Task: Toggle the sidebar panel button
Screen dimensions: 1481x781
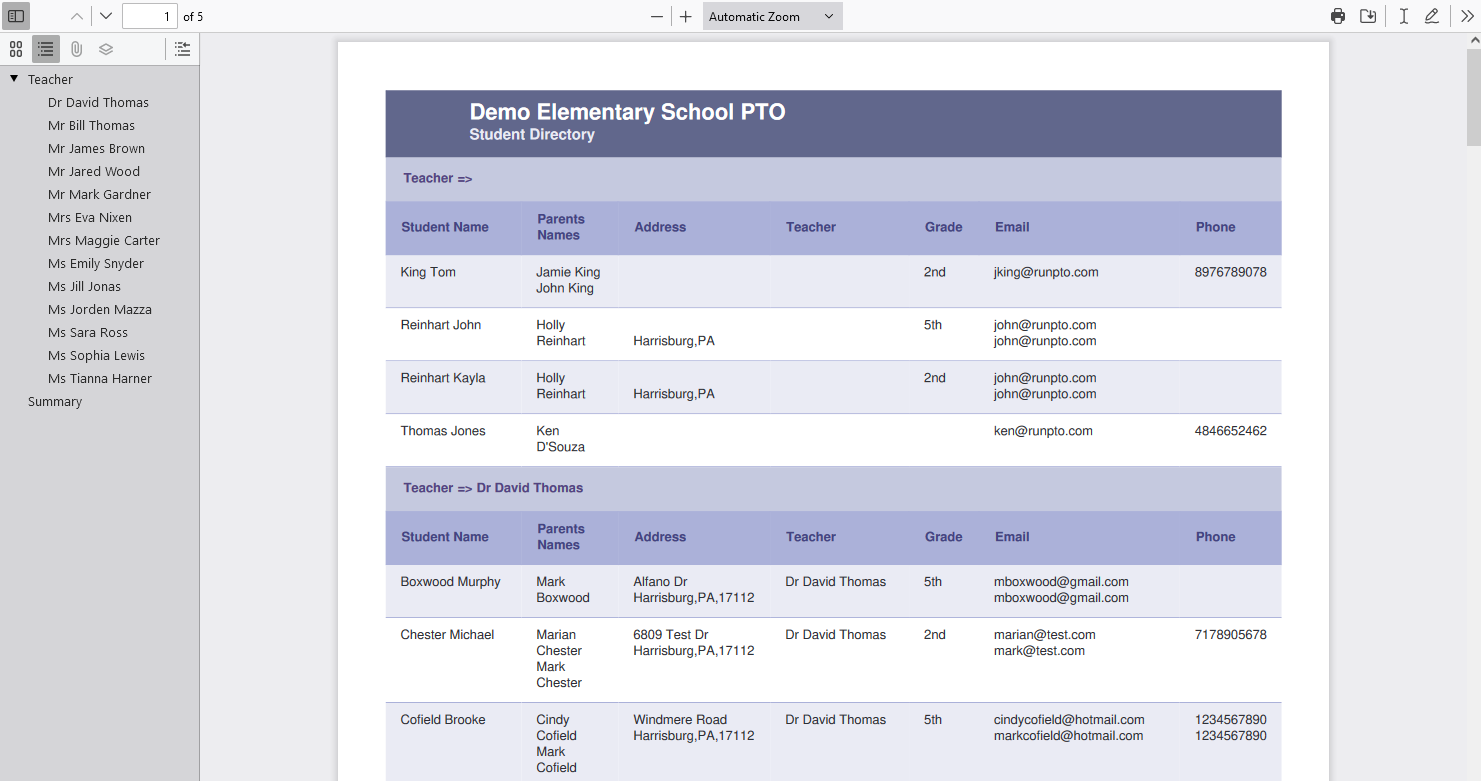Action: [x=16, y=16]
